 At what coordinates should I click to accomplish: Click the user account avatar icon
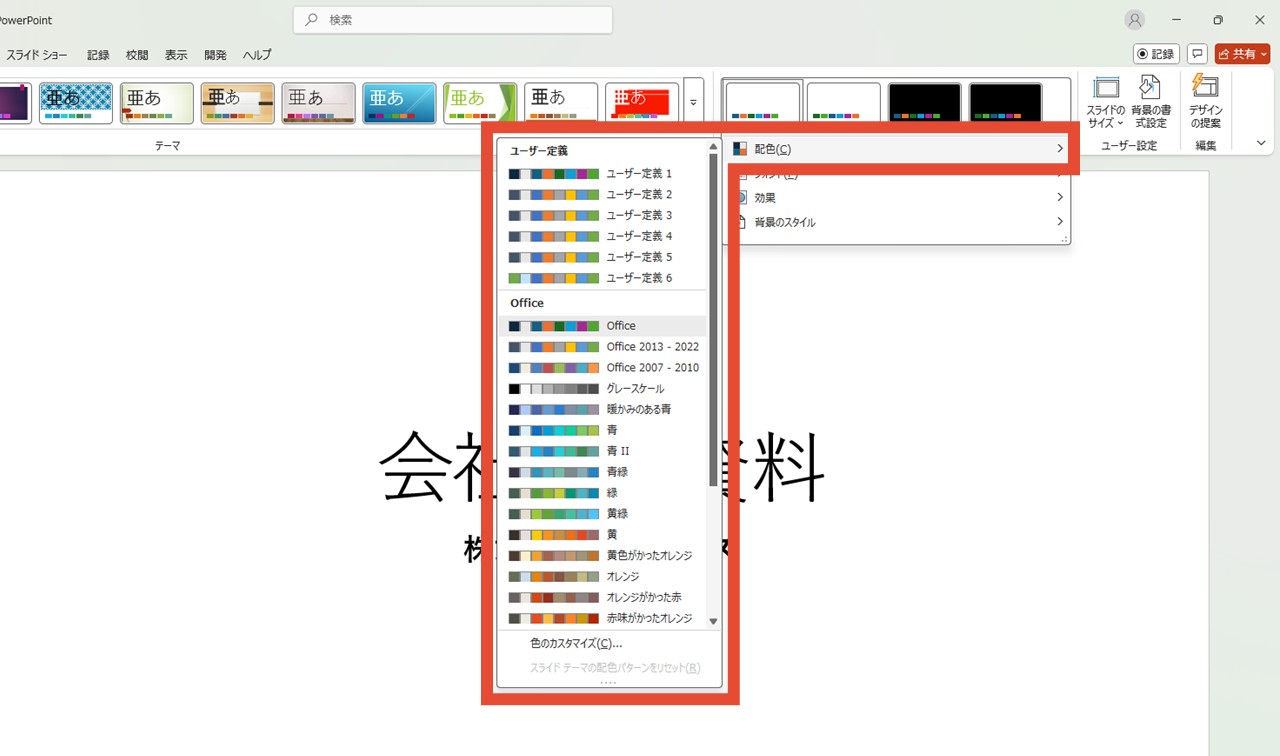click(1134, 20)
